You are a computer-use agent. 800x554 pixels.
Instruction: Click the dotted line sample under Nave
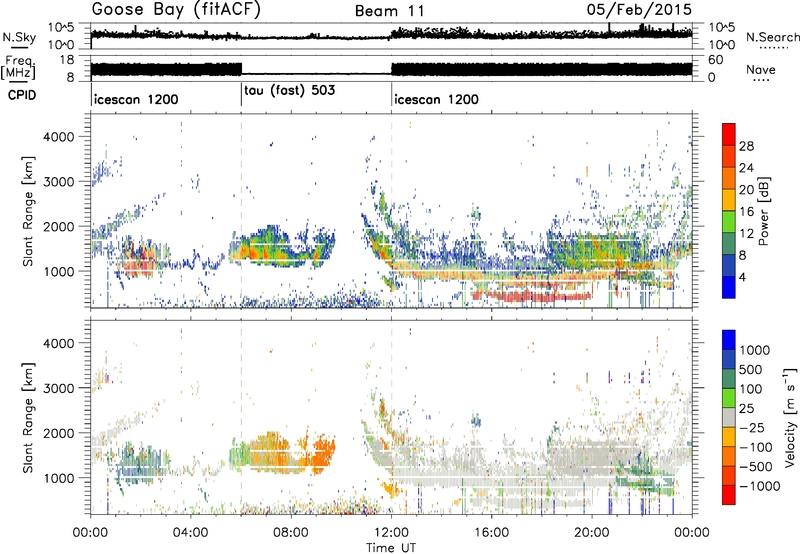[x=762, y=80]
